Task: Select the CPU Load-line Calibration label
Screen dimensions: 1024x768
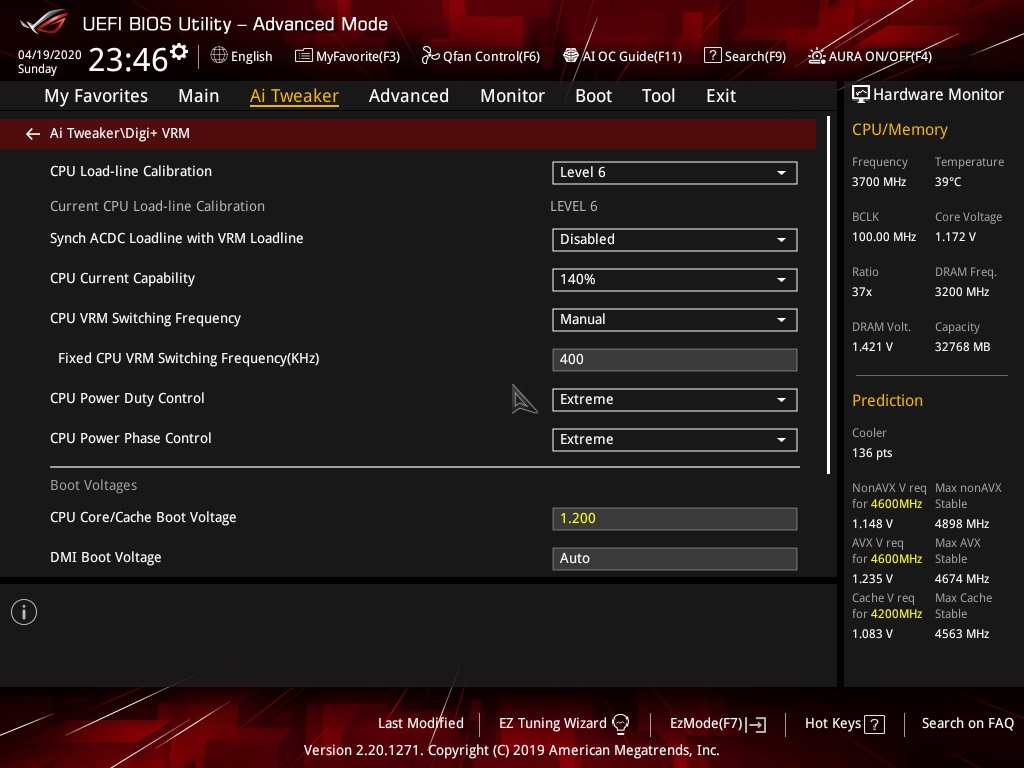Action: (x=131, y=171)
